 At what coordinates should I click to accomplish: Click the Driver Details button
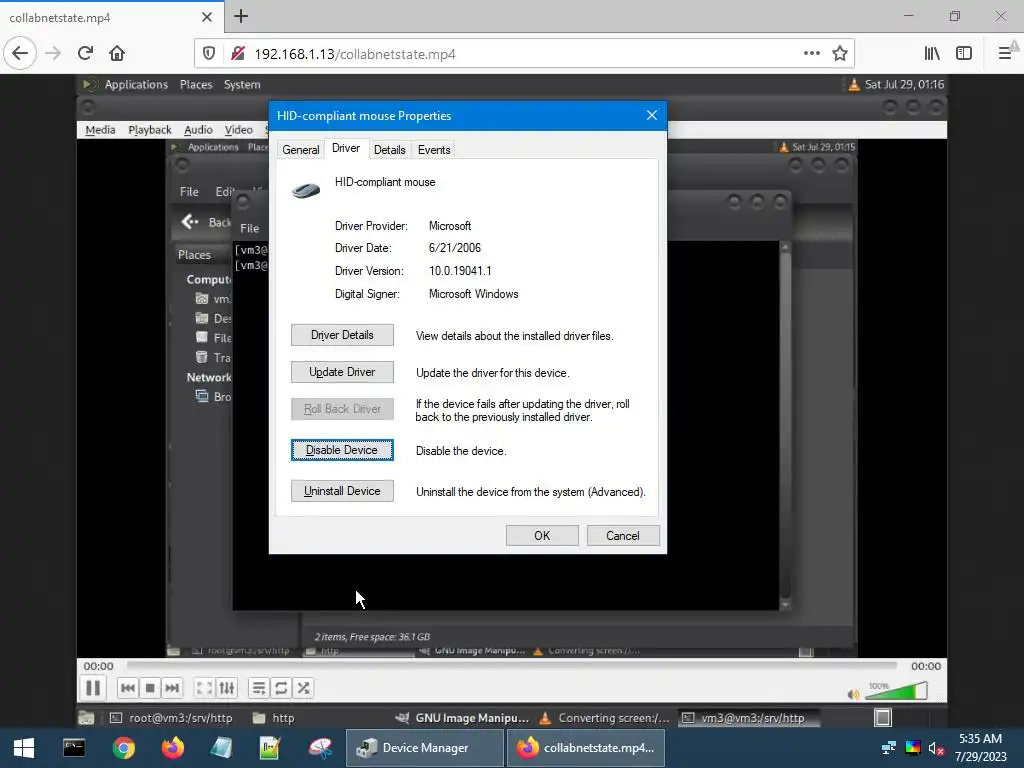pos(342,335)
